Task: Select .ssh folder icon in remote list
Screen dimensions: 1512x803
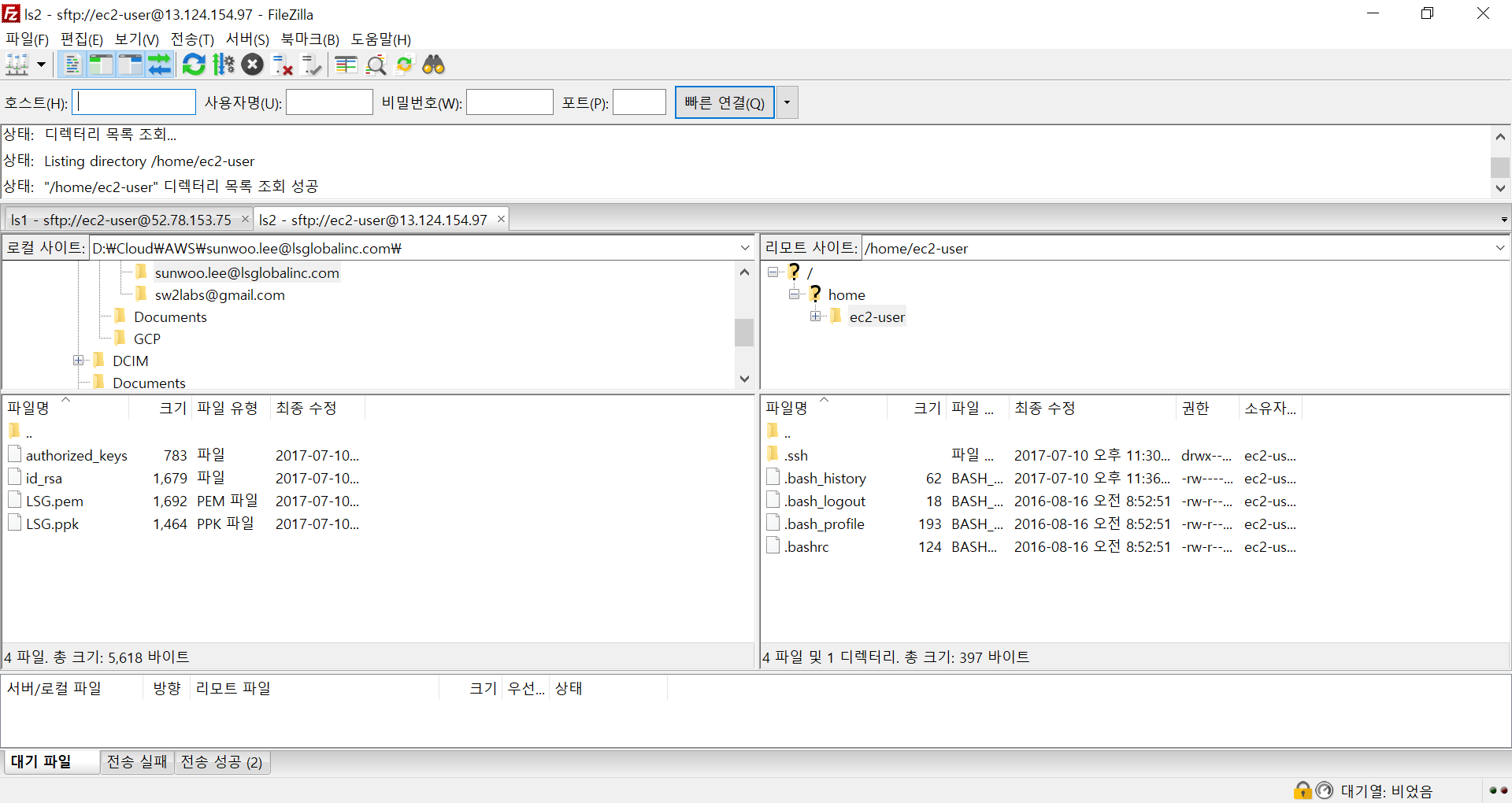Action: (773, 453)
